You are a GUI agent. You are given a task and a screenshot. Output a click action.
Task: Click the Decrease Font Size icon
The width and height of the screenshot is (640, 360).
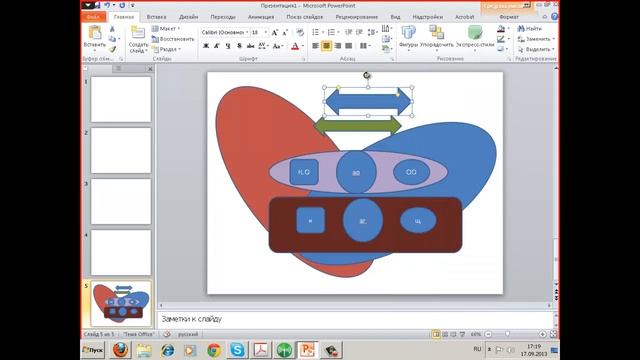click(285, 32)
